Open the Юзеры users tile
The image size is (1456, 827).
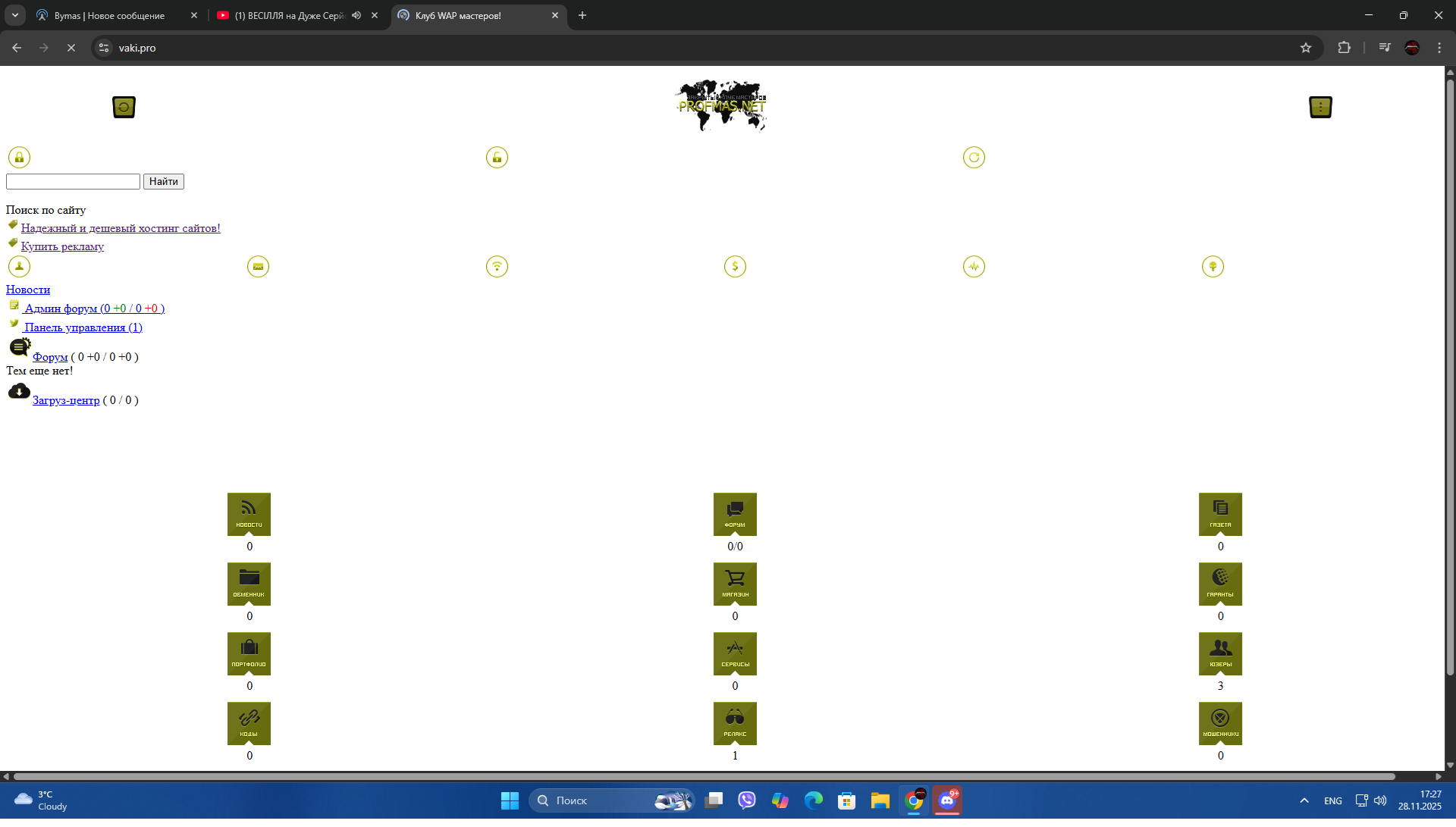[x=1219, y=653]
